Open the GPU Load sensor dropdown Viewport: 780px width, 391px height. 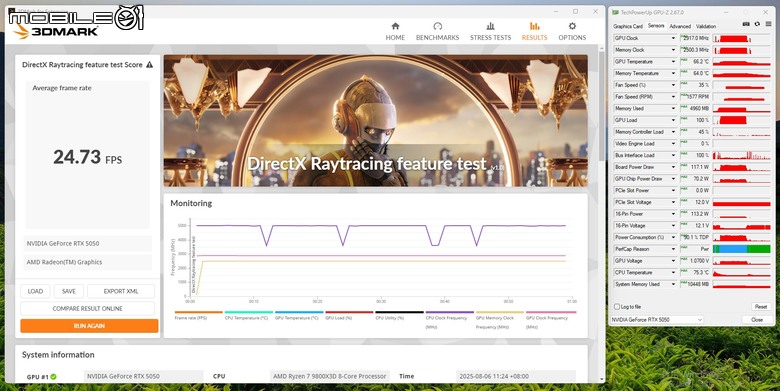674,120
